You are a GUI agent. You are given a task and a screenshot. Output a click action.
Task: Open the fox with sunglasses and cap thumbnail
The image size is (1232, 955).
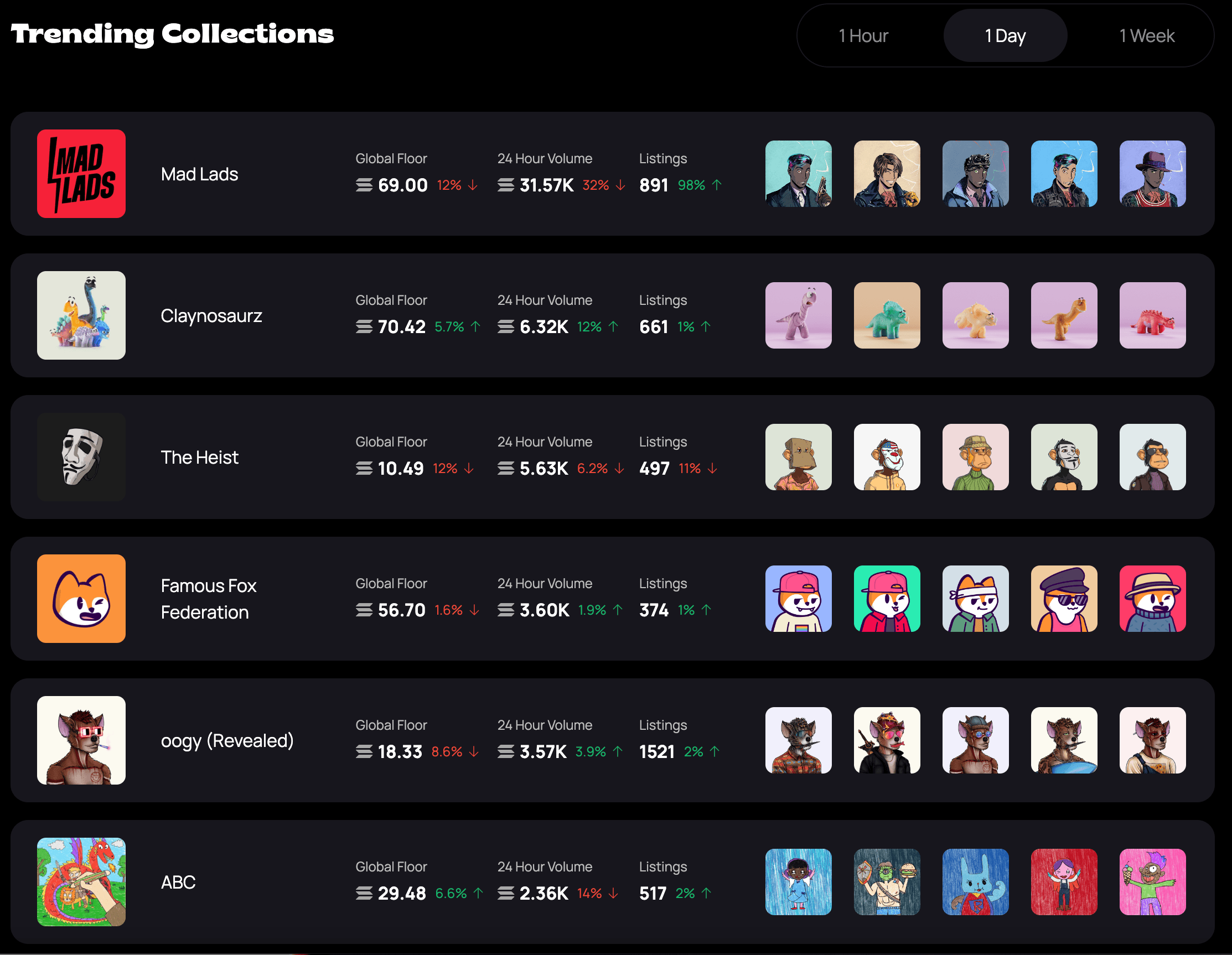click(1063, 599)
